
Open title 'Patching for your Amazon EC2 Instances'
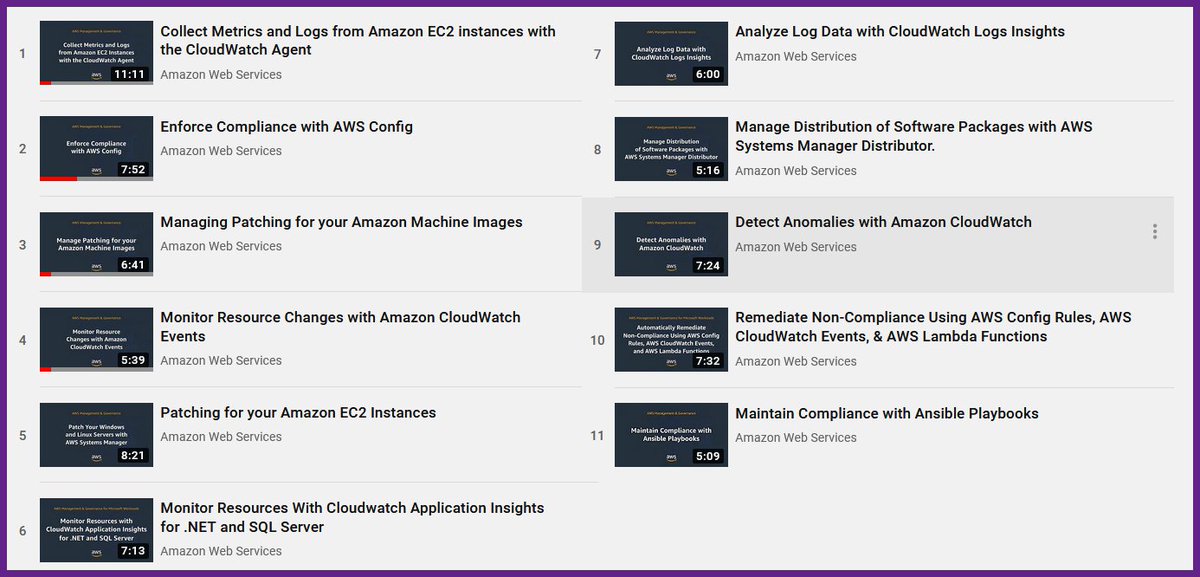coord(298,413)
